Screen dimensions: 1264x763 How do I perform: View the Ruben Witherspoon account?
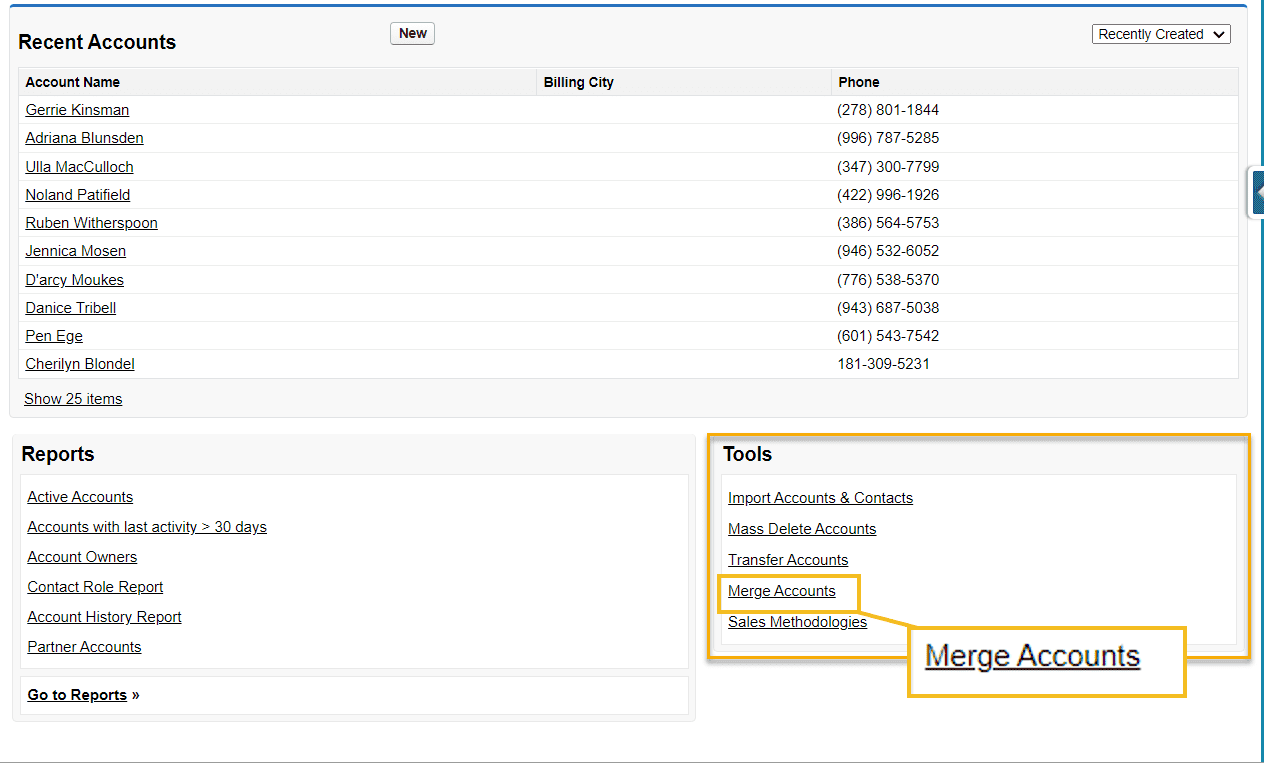tap(91, 222)
